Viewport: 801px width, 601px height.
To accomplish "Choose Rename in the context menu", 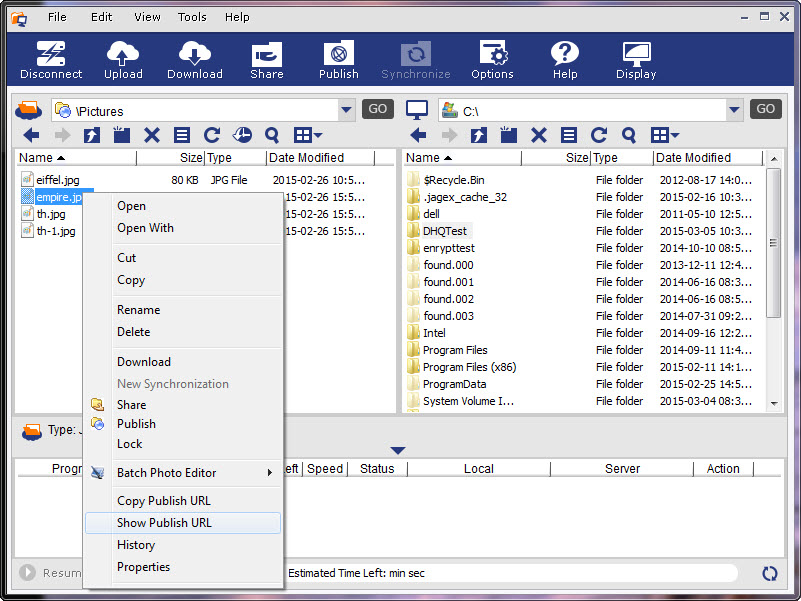I will [138, 310].
